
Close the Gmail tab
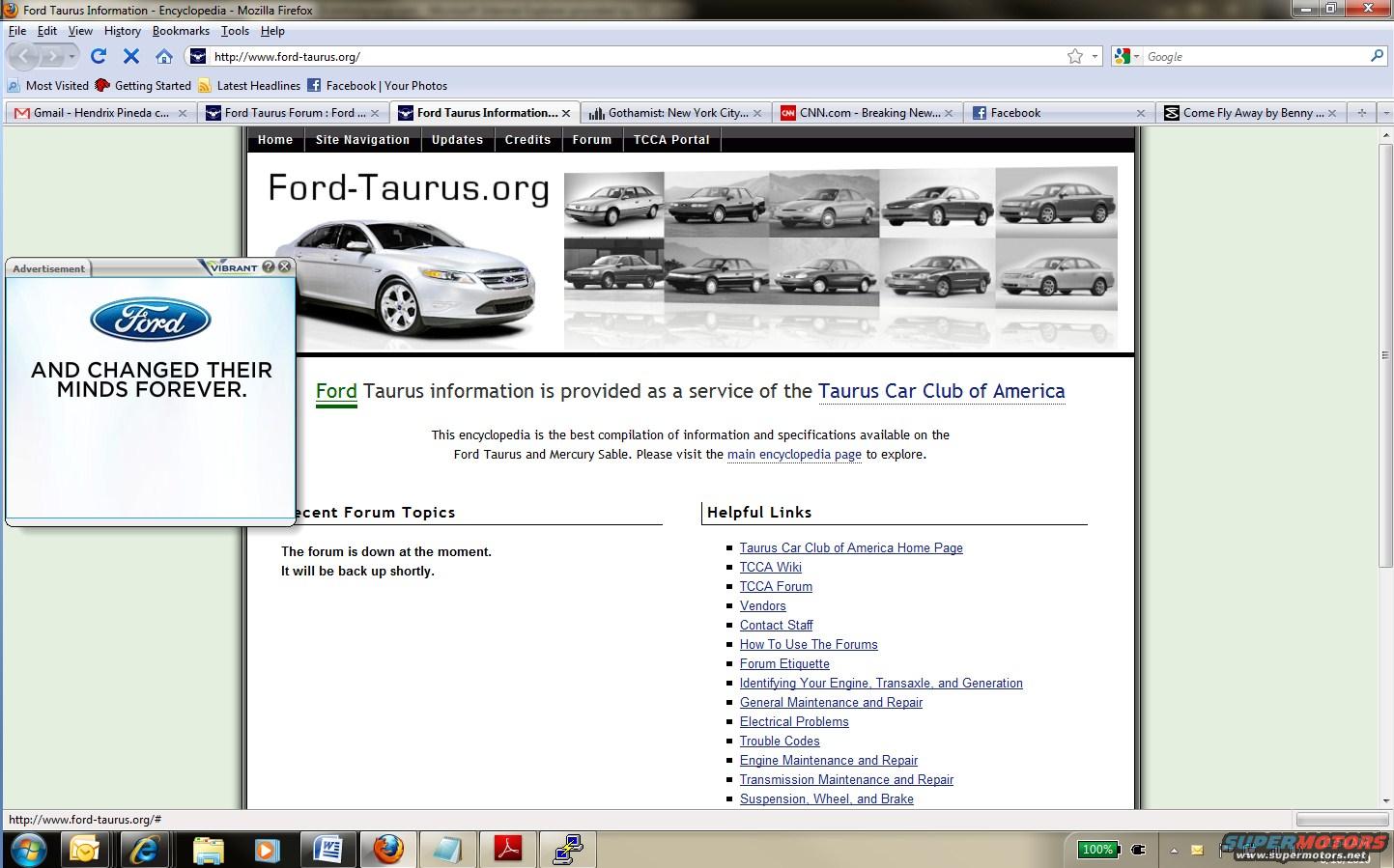pos(183,113)
